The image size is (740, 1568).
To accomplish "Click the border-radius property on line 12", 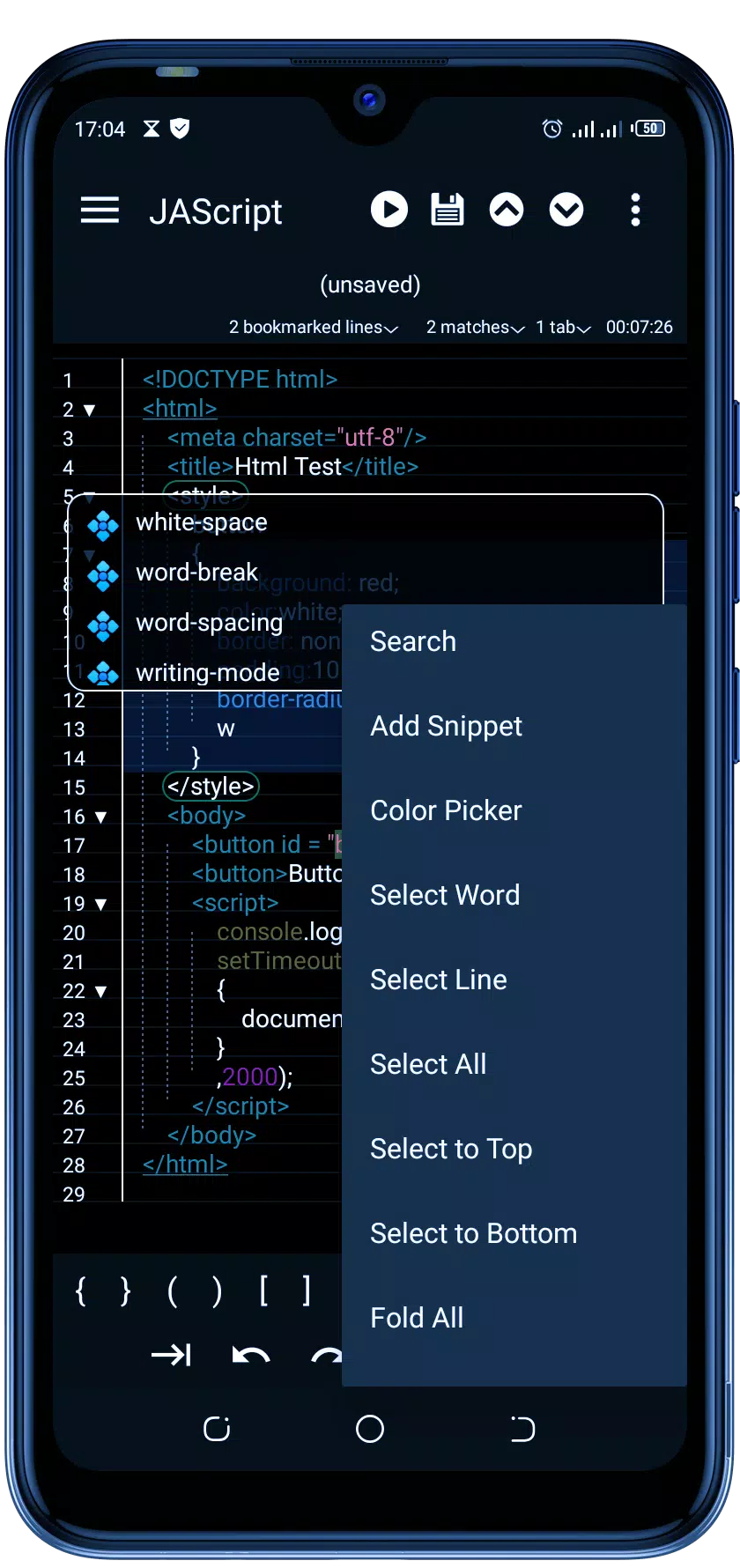I will pyautogui.click(x=279, y=700).
